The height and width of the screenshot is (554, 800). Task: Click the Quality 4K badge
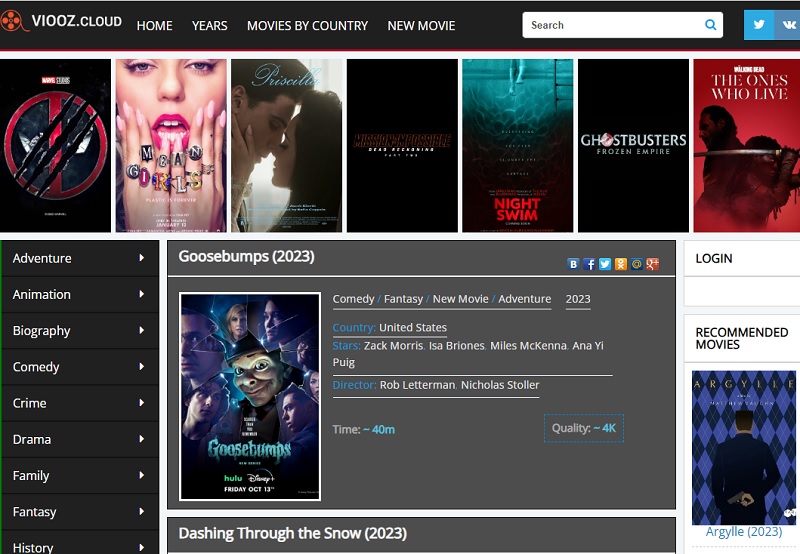coord(584,428)
